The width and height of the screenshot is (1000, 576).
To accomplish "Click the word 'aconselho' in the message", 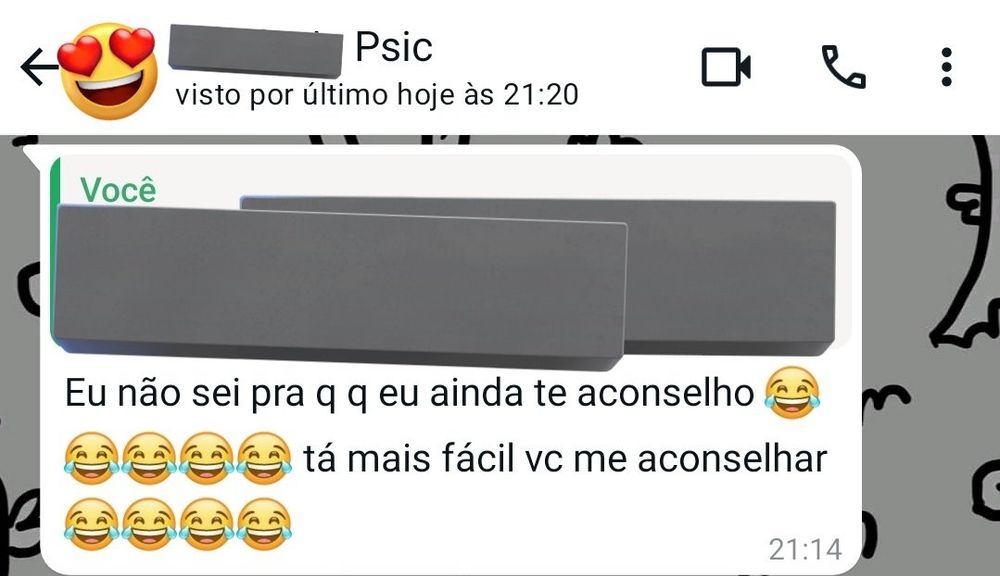I will coord(666,393).
